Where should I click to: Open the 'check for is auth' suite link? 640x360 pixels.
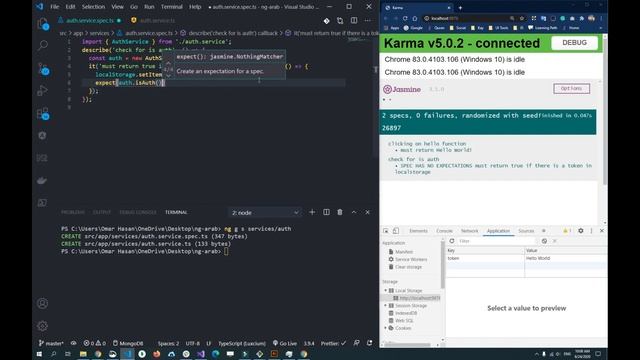[413, 159]
